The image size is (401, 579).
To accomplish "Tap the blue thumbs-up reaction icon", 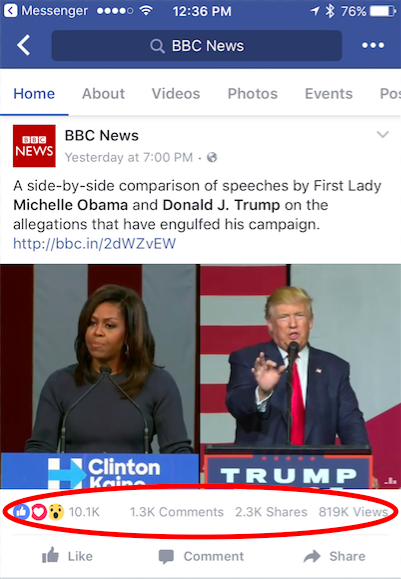I will click(x=21, y=512).
